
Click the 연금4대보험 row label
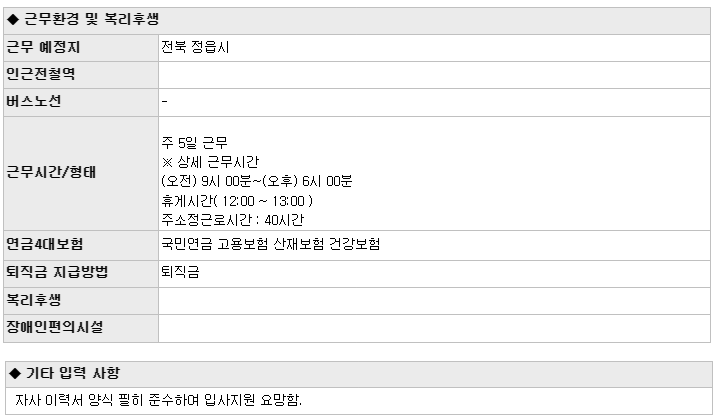click(x=81, y=245)
